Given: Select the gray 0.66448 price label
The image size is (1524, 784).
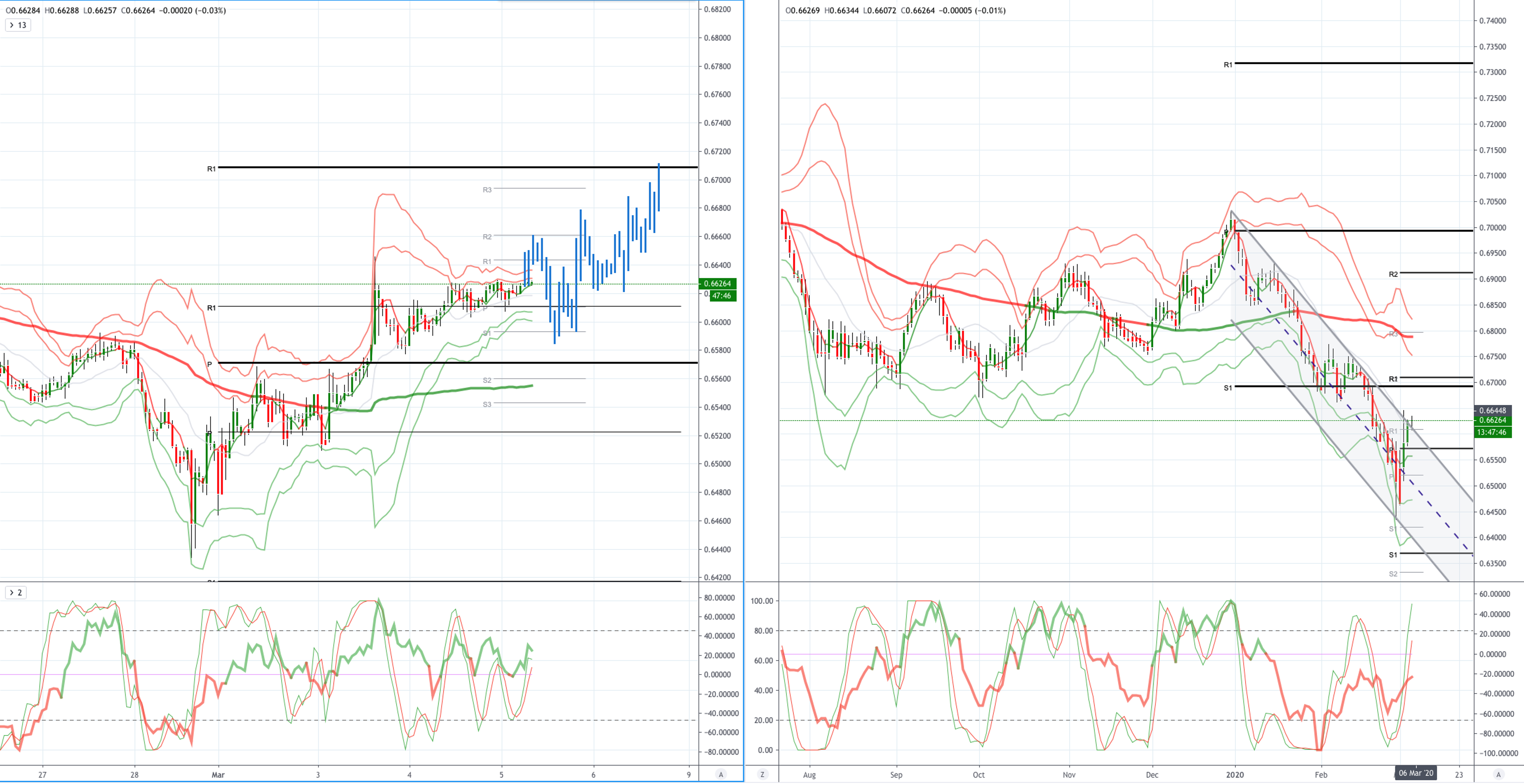Looking at the screenshot, I should coord(1493,410).
